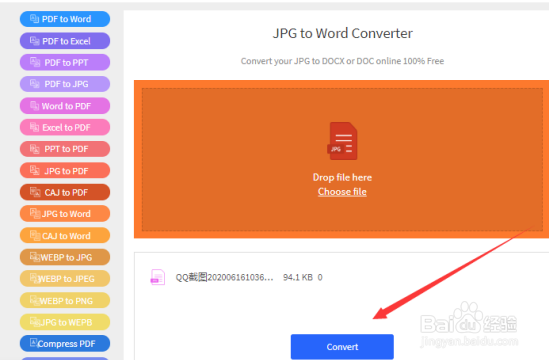This screenshot has width=549, height=360.
Task: Select the WEBP to PNG tool
Action: coord(65,300)
